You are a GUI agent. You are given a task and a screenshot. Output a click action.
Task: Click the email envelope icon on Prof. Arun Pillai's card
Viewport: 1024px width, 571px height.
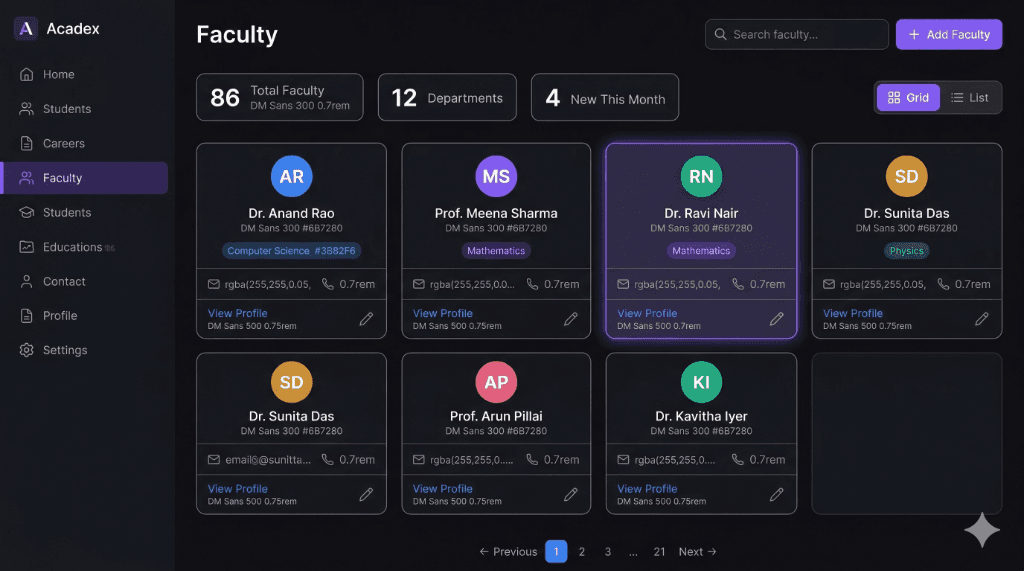tap(419, 460)
